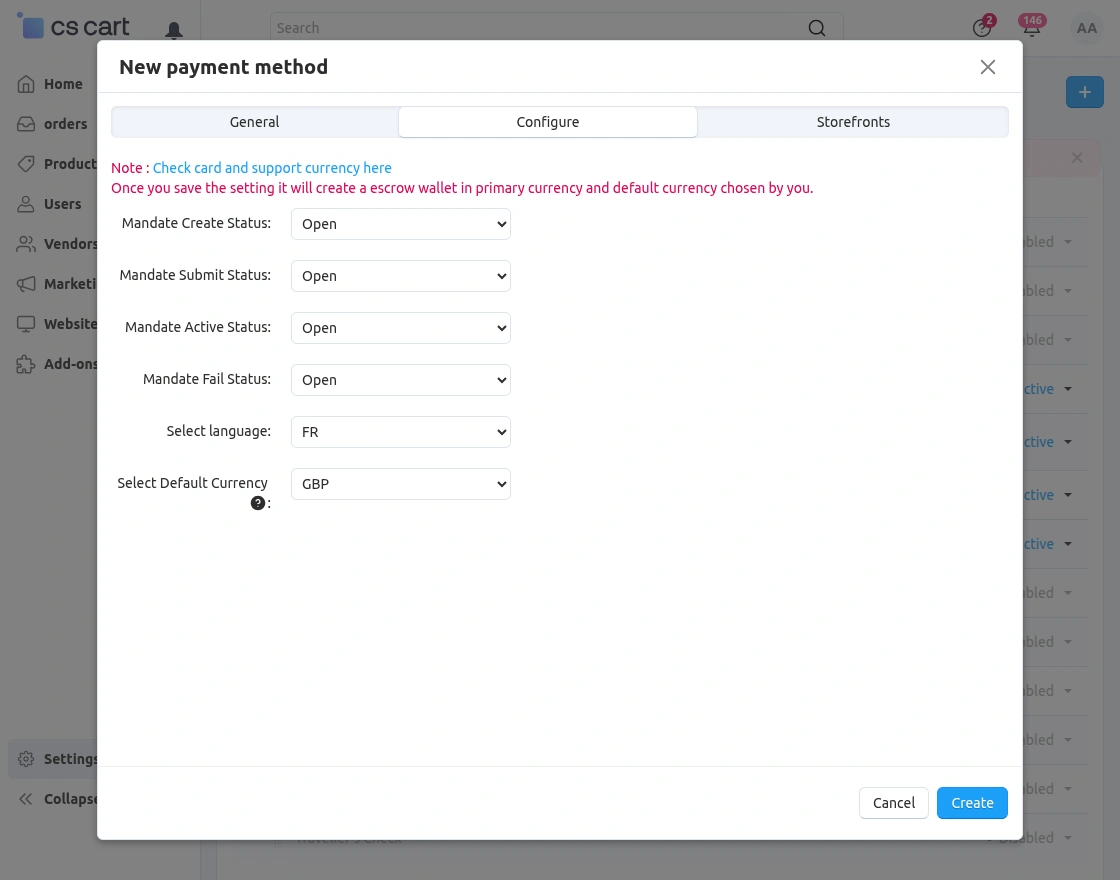Click the bell icon beside the logo
Viewport: 1120px width, 880px height.
174,30
